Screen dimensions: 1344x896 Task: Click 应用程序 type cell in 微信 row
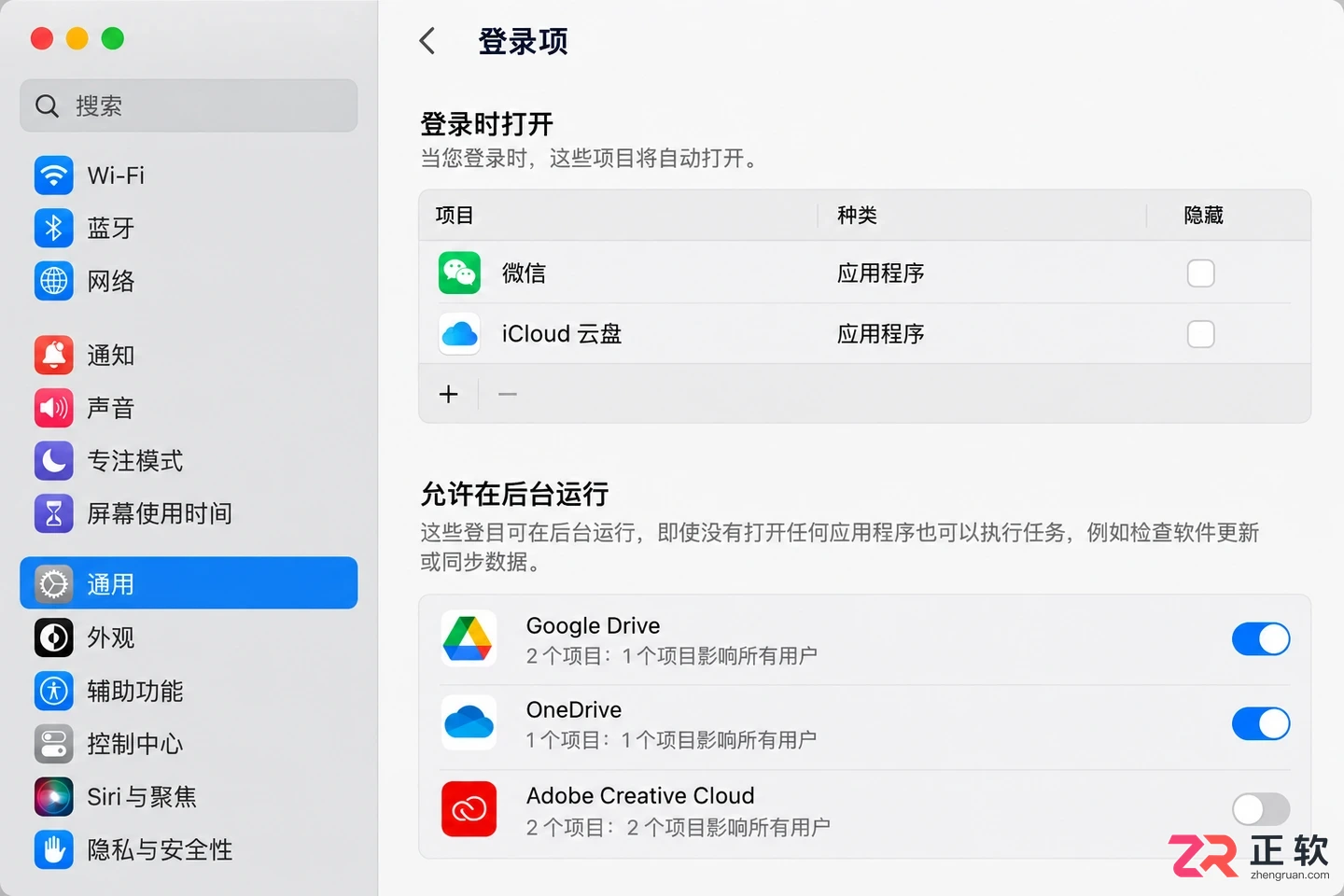880,273
